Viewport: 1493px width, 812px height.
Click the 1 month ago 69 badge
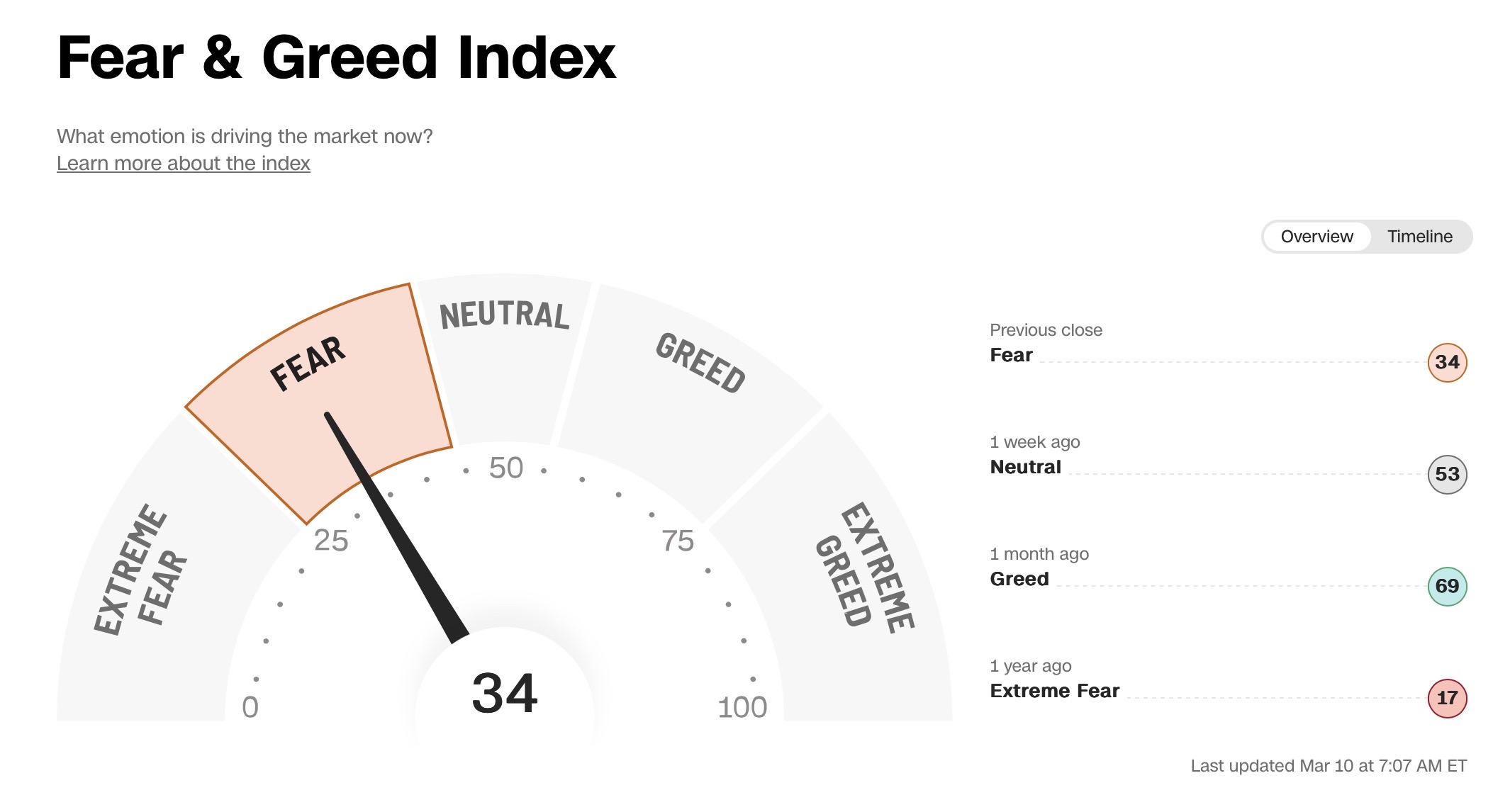pyautogui.click(x=1446, y=586)
